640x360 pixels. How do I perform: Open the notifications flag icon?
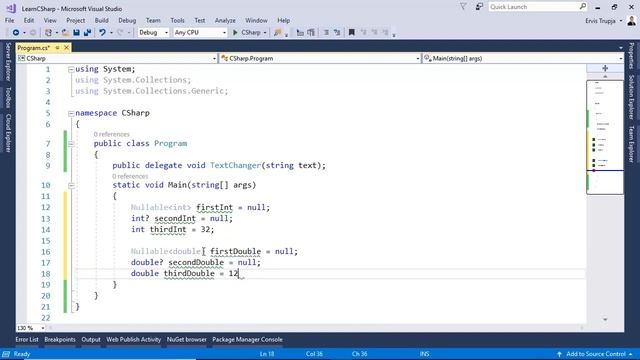pyautogui.click(x=463, y=7)
